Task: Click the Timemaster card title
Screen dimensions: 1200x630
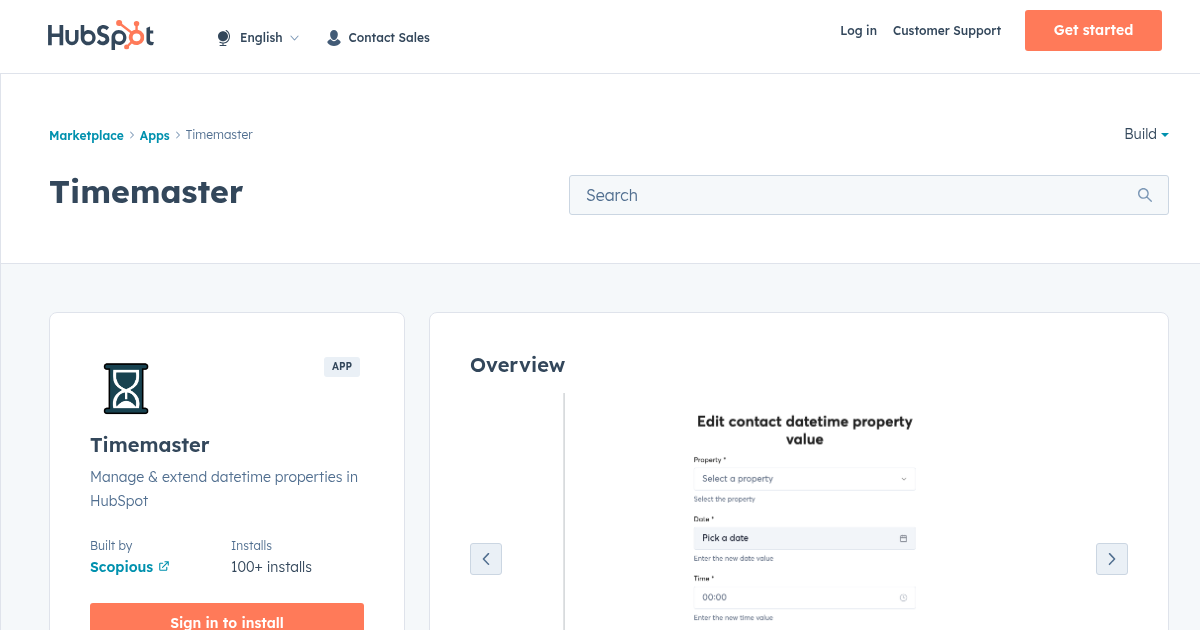Action: click(x=150, y=445)
